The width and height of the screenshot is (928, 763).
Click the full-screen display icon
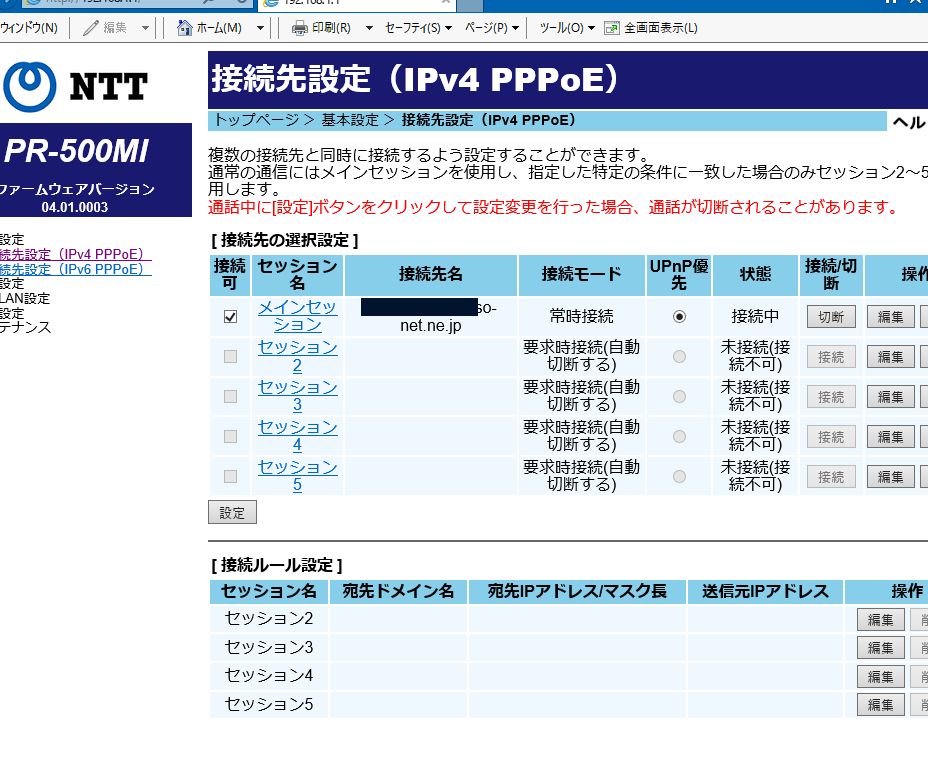click(612, 28)
